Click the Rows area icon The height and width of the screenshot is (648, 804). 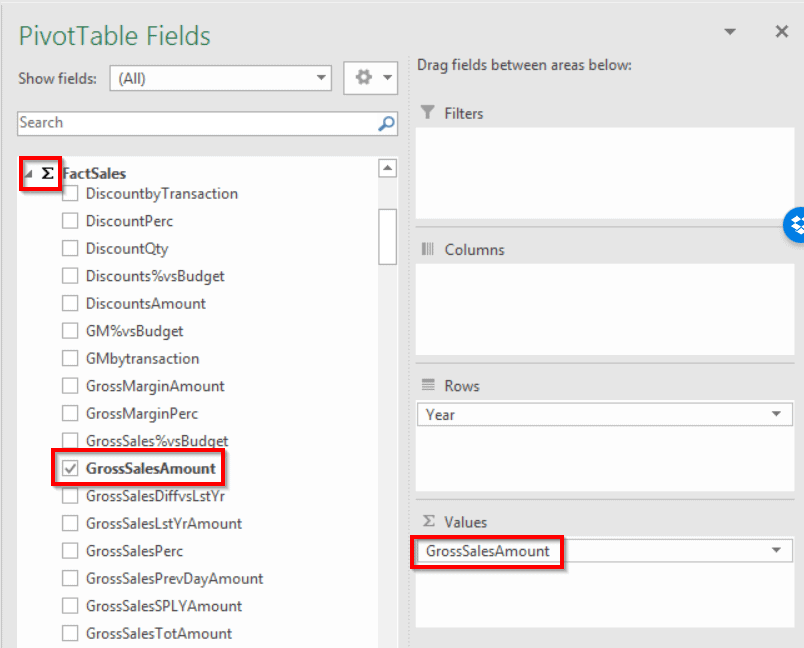[428, 385]
